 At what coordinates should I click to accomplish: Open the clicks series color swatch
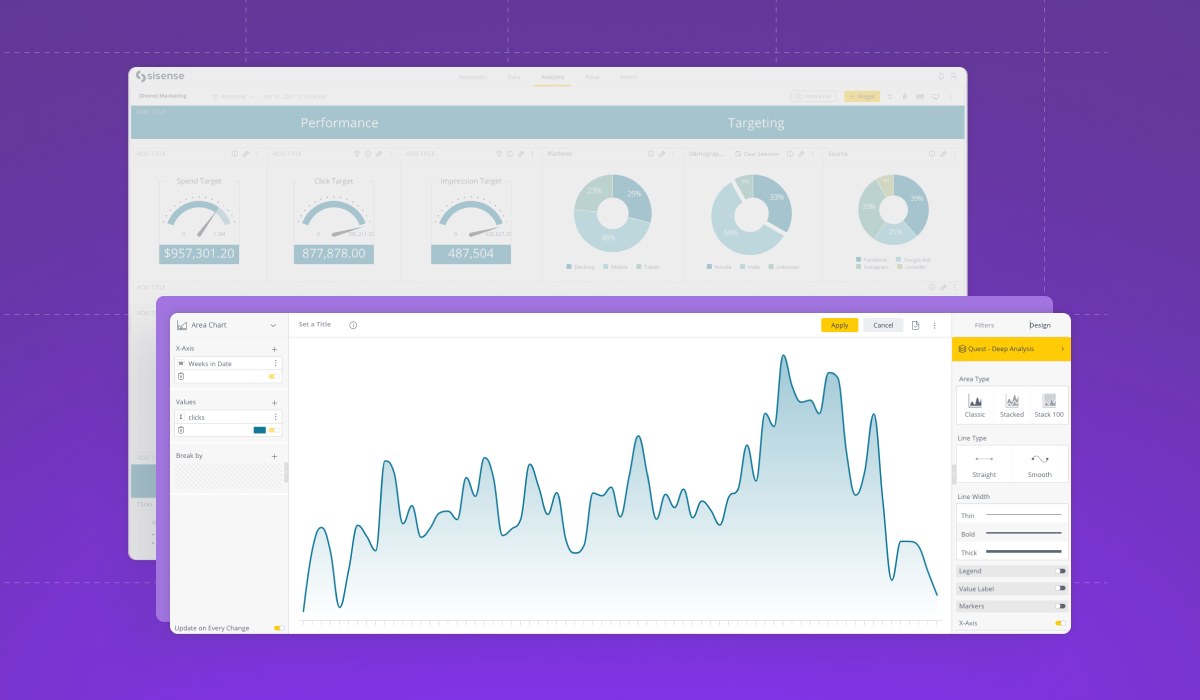[260, 430]
